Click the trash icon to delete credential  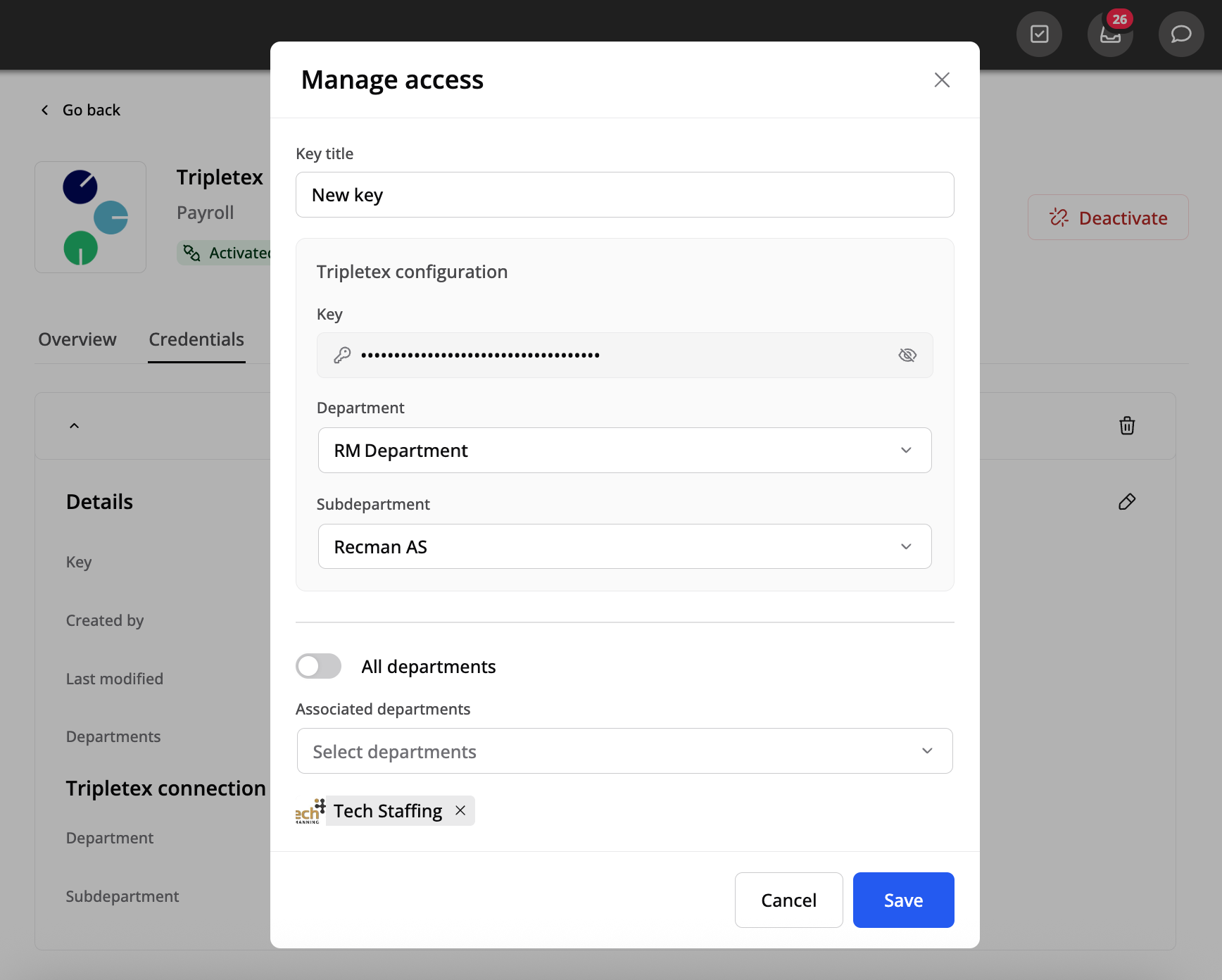pos(1126,426)
